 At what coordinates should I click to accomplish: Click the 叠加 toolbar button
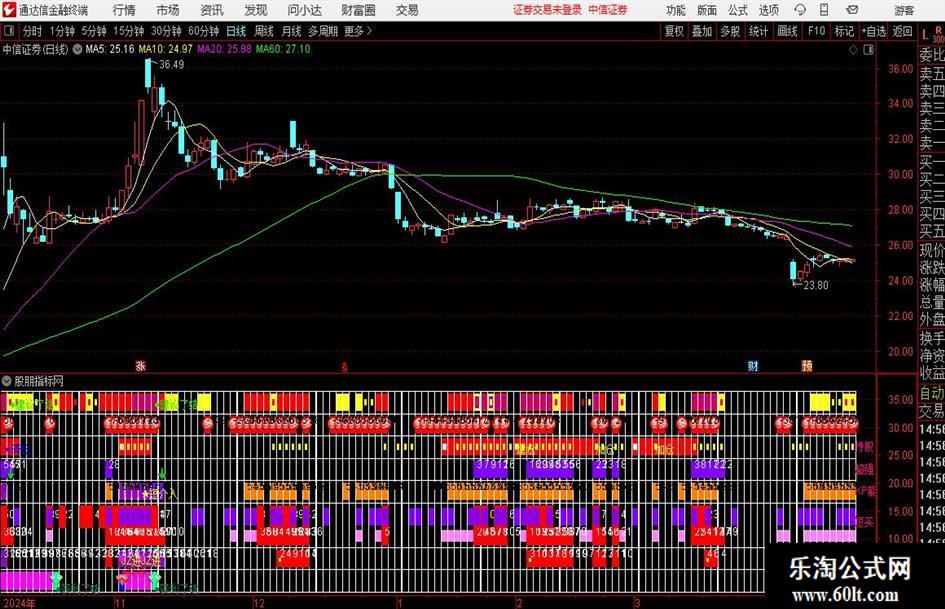(702, 31)
